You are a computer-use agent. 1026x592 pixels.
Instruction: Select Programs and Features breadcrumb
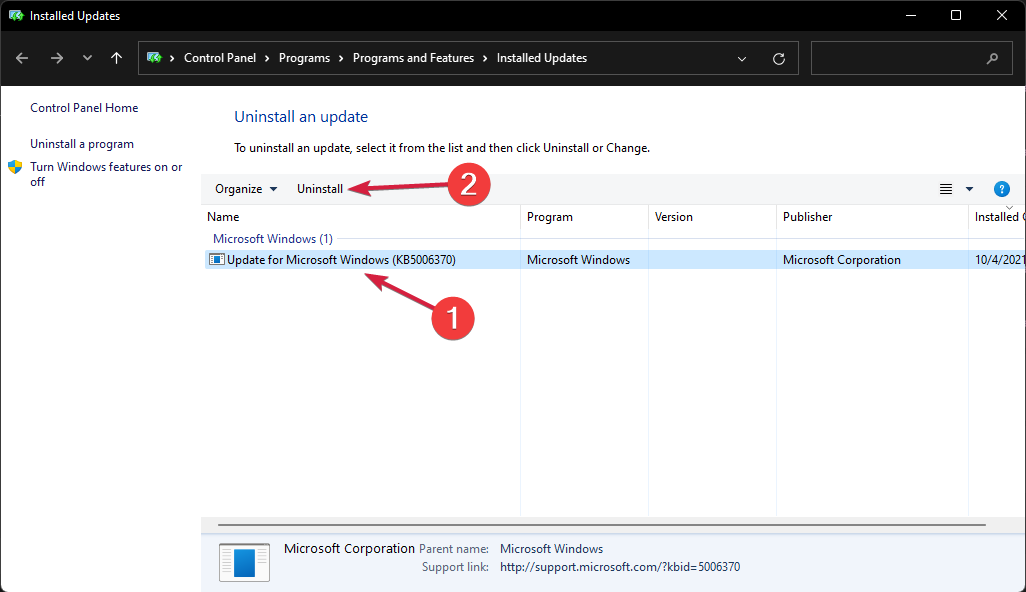[414, 58]
